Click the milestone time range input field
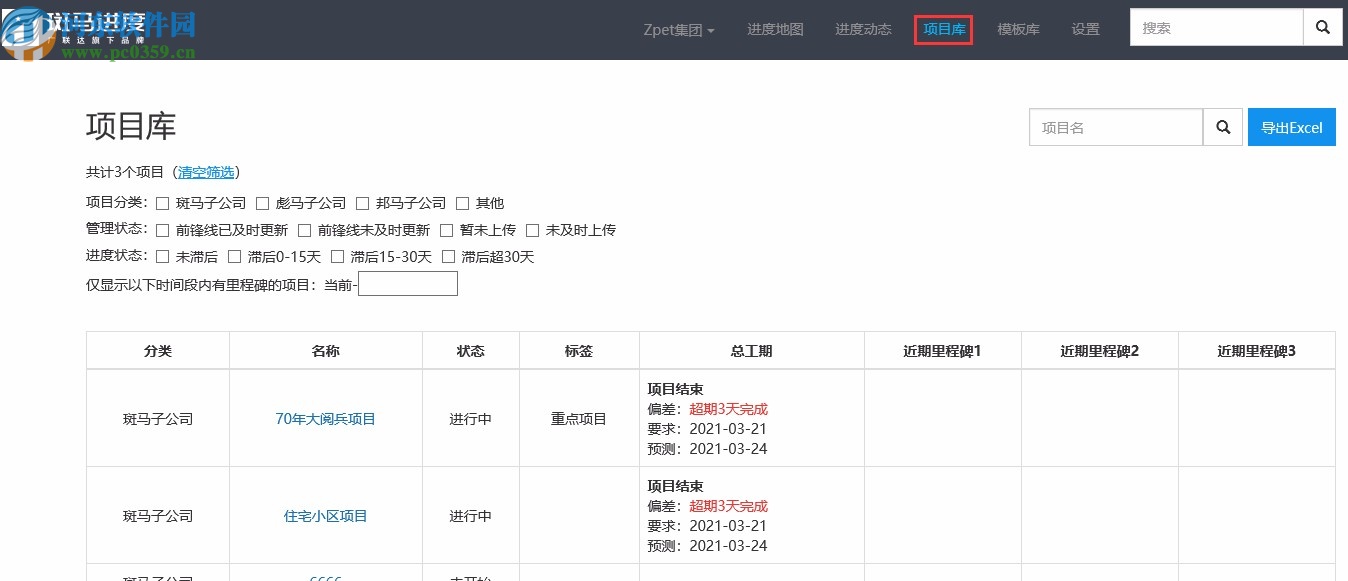The width and height of the screenshot is (1348, 581). click(407, 283)
